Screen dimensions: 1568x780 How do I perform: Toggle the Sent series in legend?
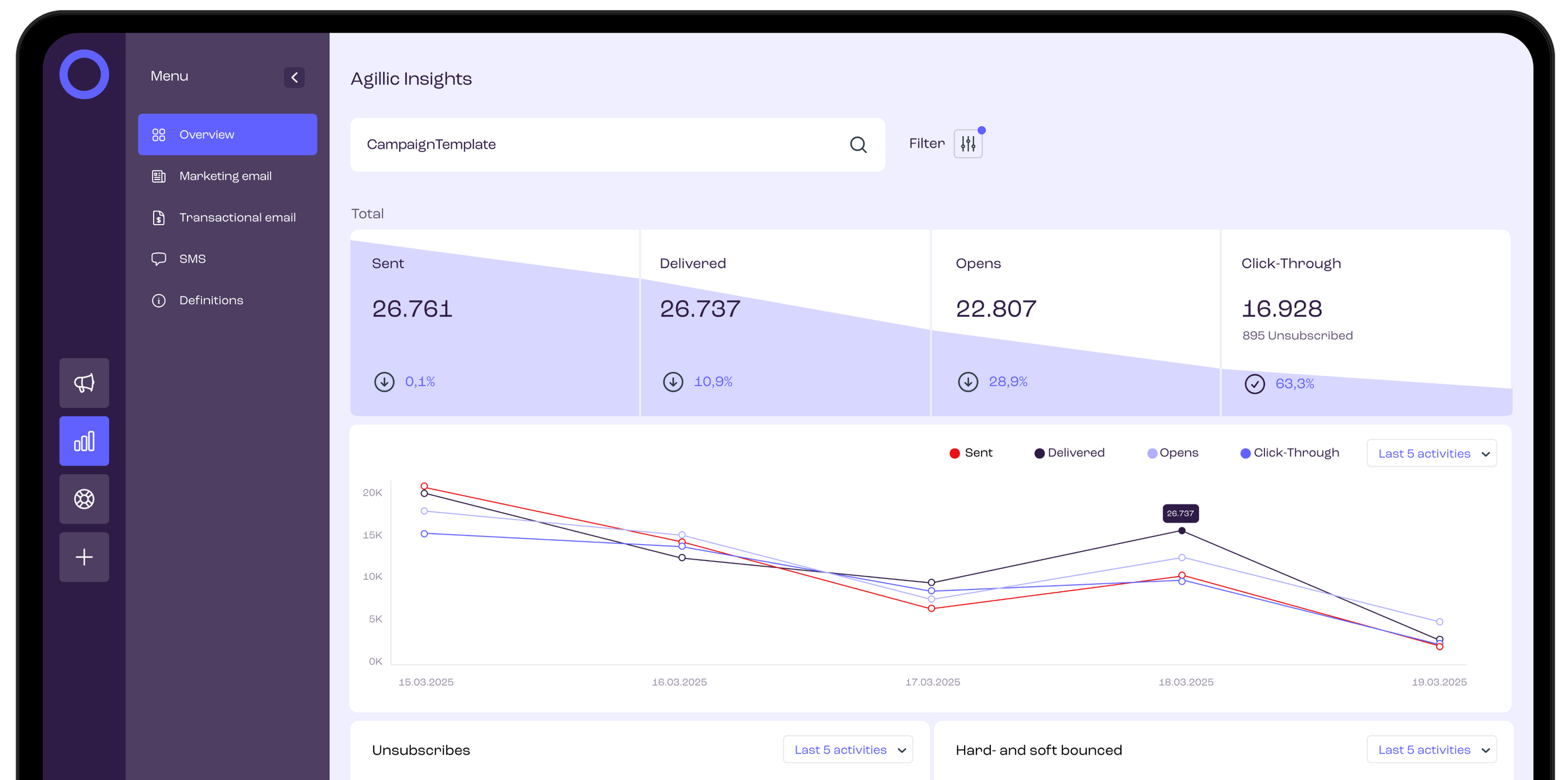pos(971,453)
